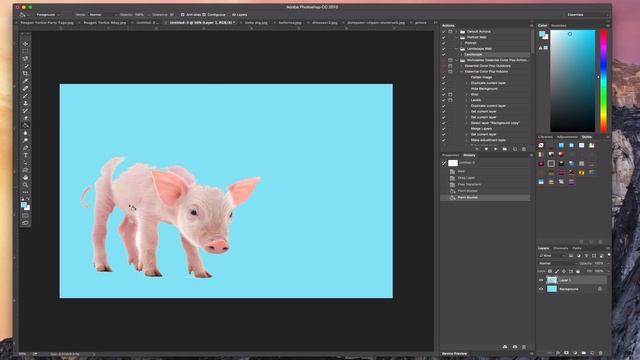640x360 pixels.
Task: Create new snapshot in History panel
Action: point(515,347)
